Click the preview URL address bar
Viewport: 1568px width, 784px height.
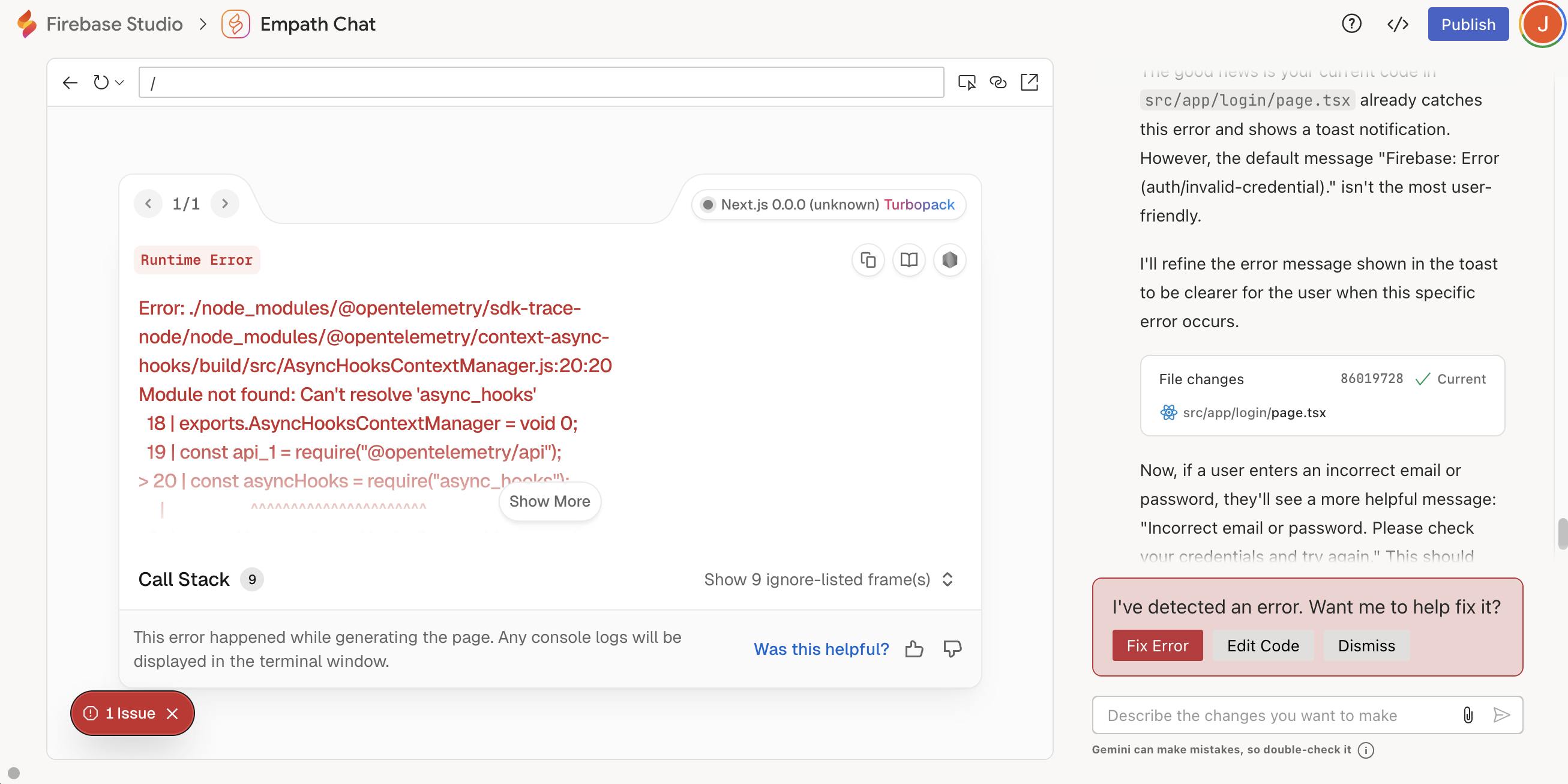click(541, 82)
